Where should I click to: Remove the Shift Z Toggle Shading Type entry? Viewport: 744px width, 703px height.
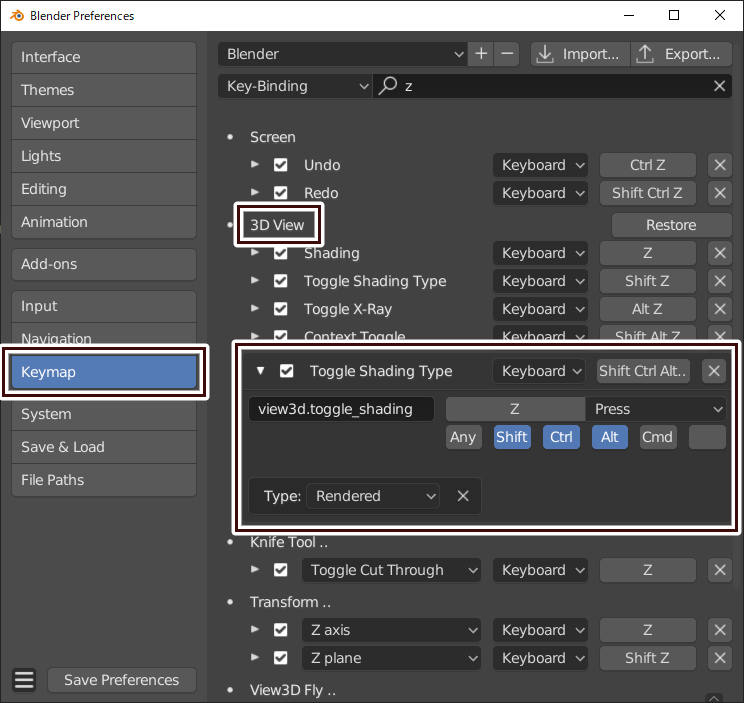[719, 281]
